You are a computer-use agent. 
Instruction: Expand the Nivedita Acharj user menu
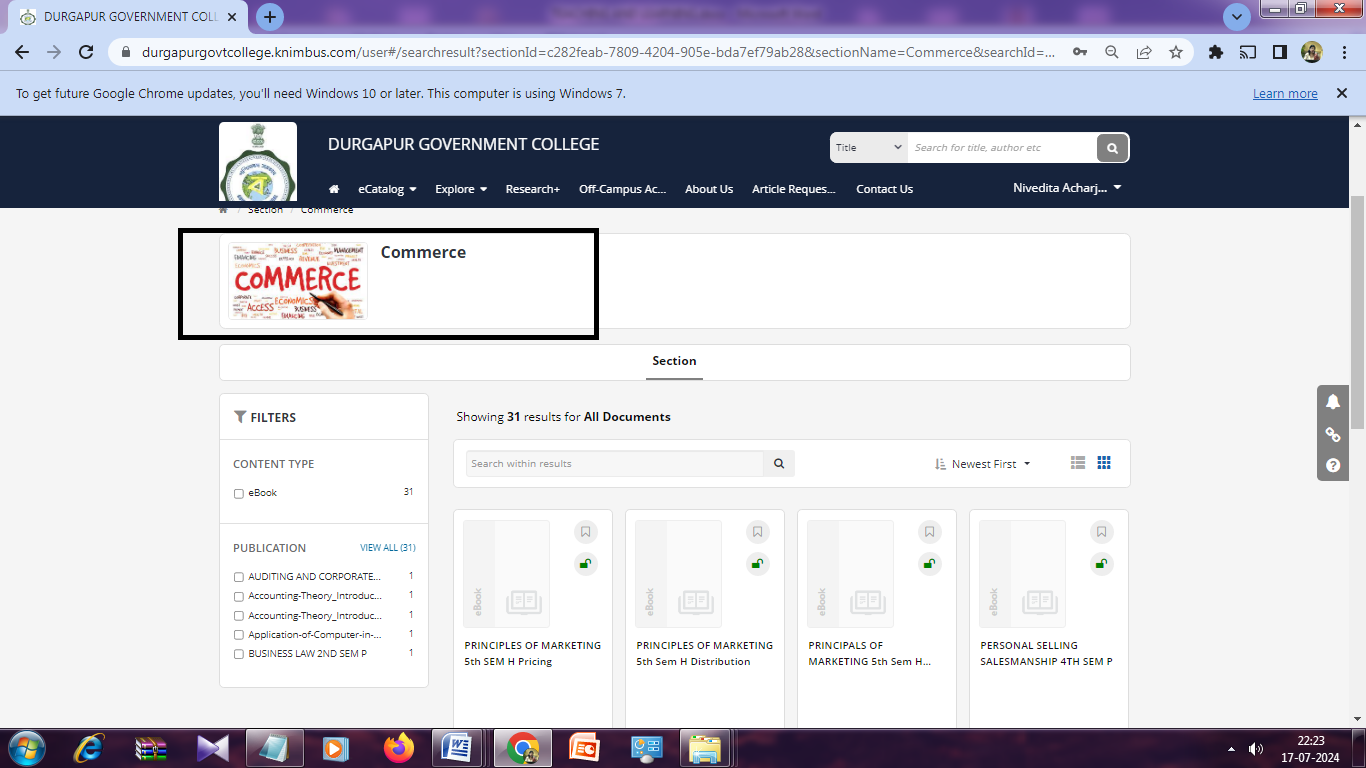(x=1066, y=188)
